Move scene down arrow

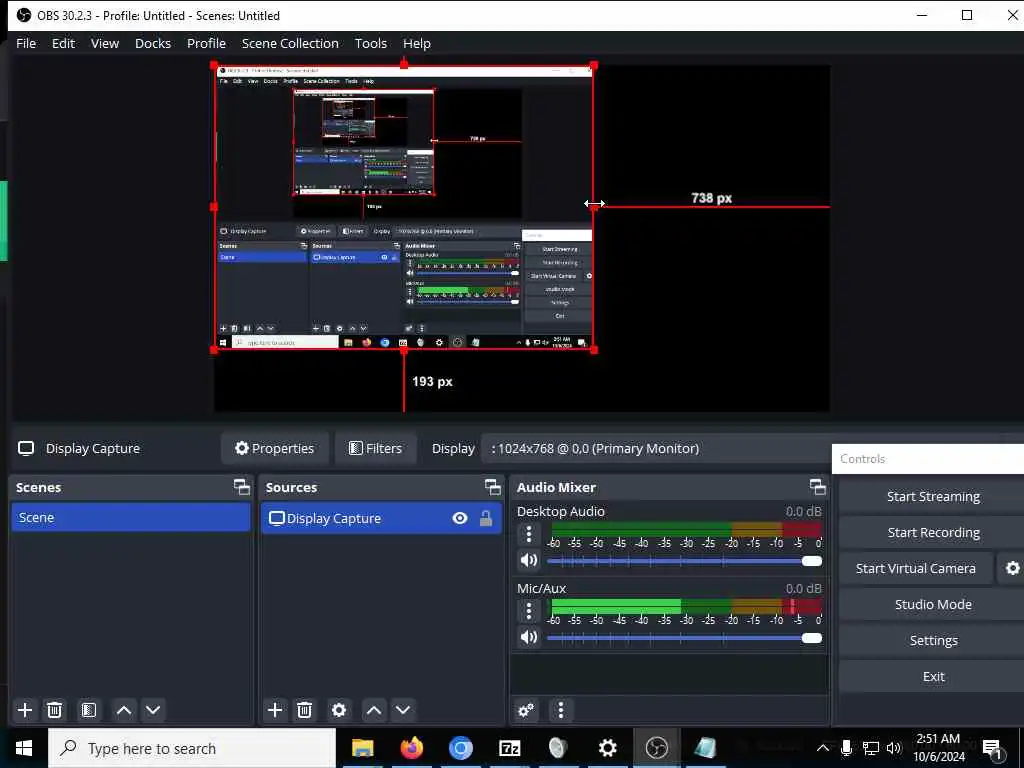pos(153,710)
